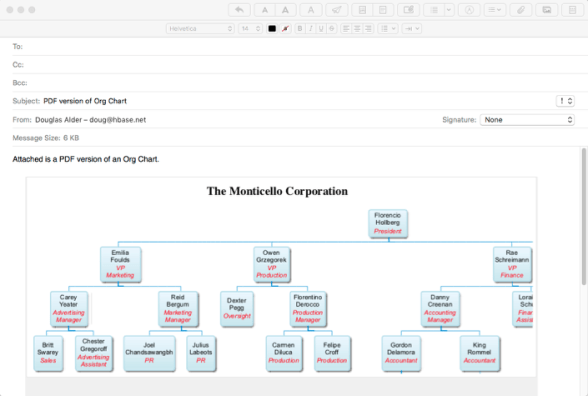Click the Bcc recipient field
The height and width of the screenshot is (396, 588).
(x=300, y=83)
